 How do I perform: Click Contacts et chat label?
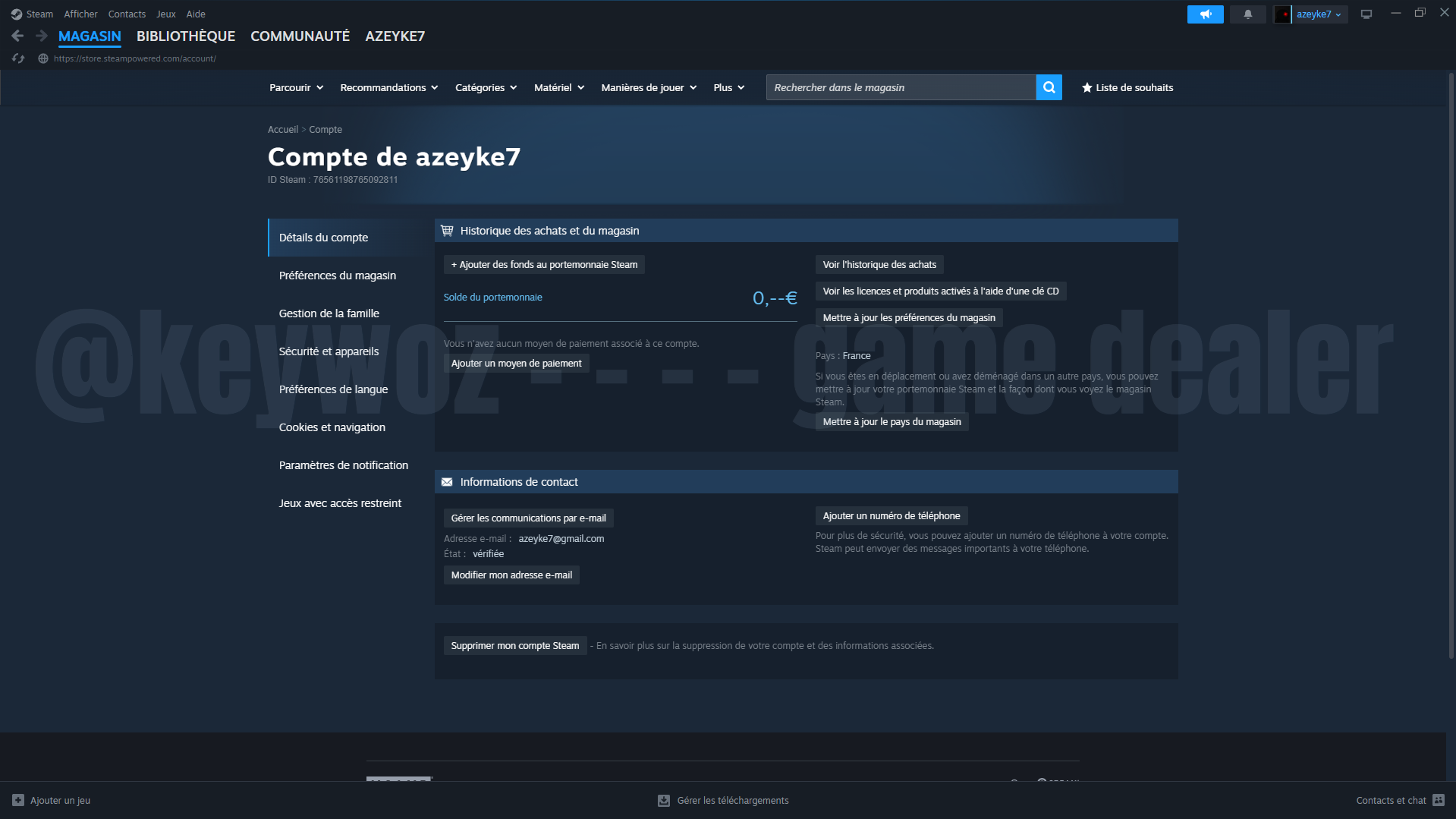(x=1391, y=801)
